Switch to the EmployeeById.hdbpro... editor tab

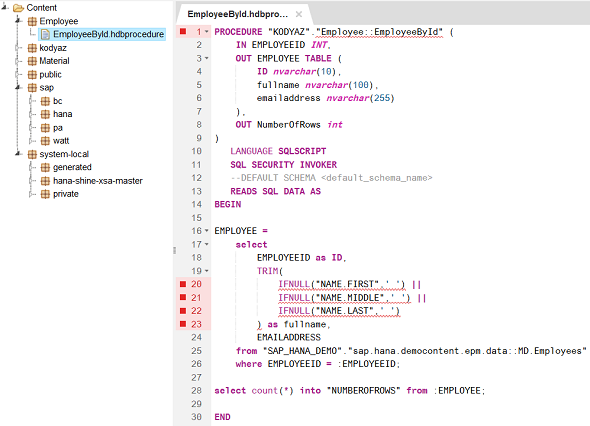pos(238,14)
